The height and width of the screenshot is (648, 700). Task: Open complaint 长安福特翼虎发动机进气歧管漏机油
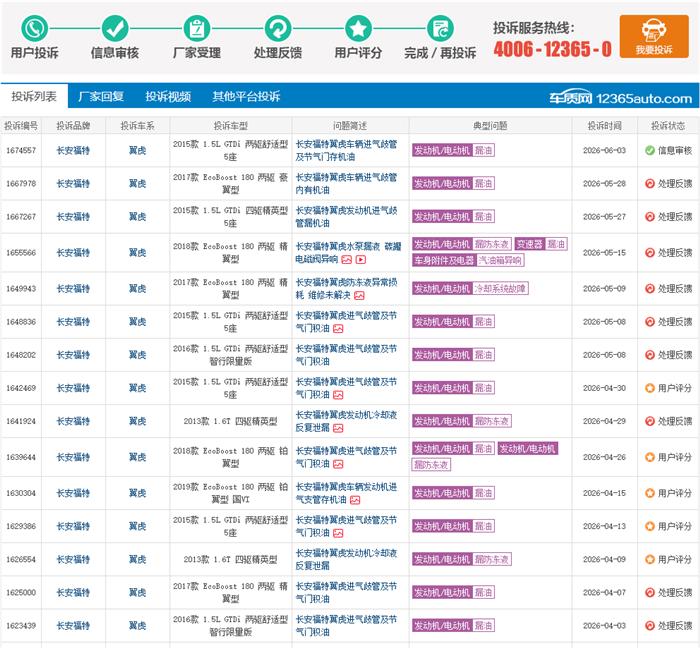pyautogui.click(x=346, y=216)
